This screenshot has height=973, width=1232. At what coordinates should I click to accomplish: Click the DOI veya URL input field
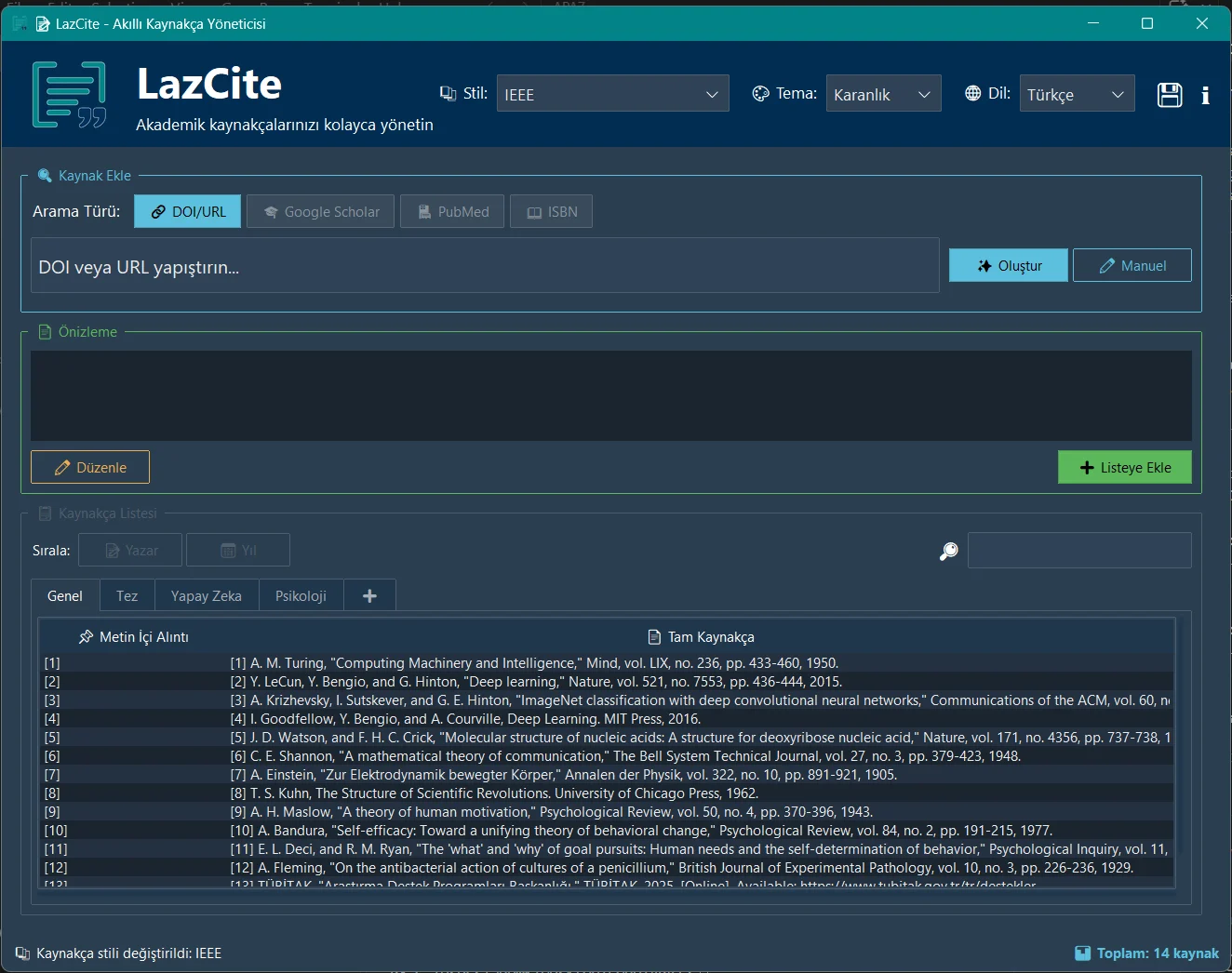[485, 266]
